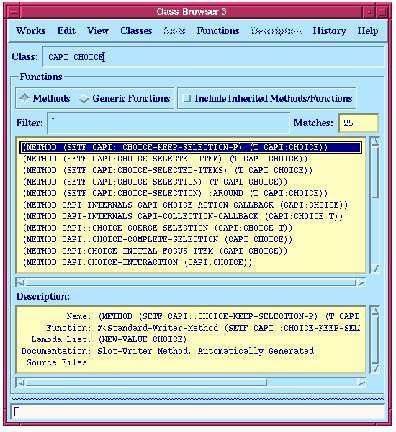The image size is (396, 432).
Task: Click the Description pane horizontal scrollbar thumb
Action: 146,383
